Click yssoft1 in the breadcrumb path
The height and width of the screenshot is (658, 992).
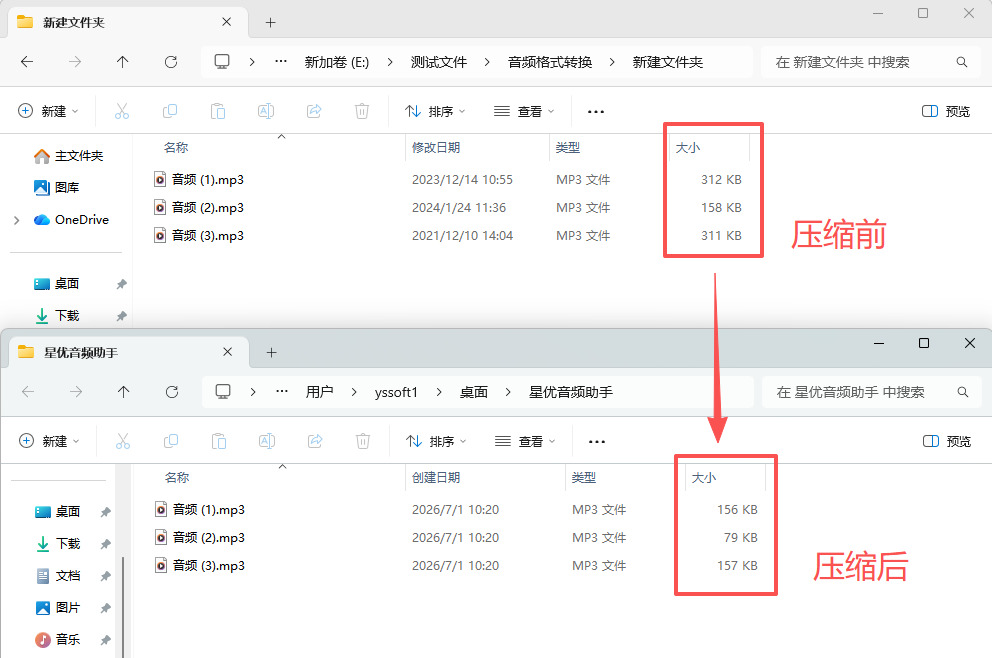click(x=396, y=392)
